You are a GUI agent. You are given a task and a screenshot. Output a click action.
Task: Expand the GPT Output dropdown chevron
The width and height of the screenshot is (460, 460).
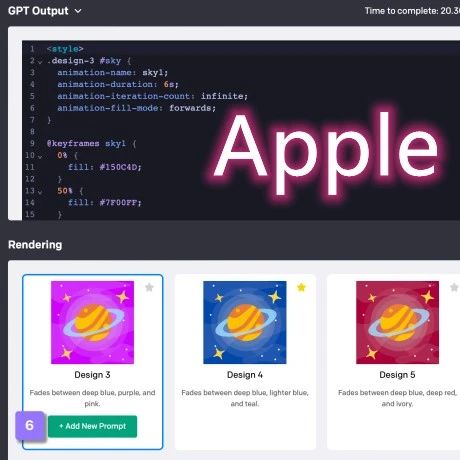click(78, 11)
